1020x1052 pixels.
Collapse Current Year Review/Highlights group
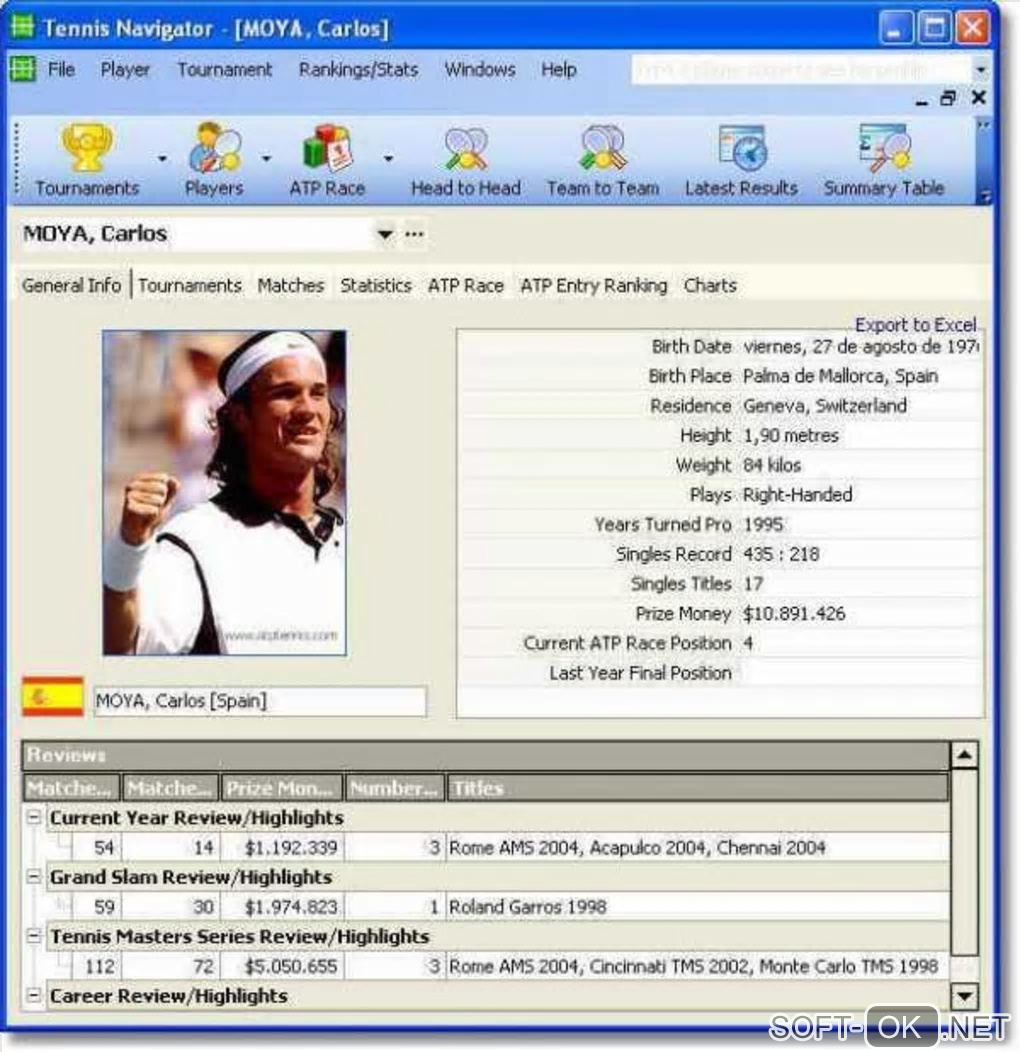33,817
